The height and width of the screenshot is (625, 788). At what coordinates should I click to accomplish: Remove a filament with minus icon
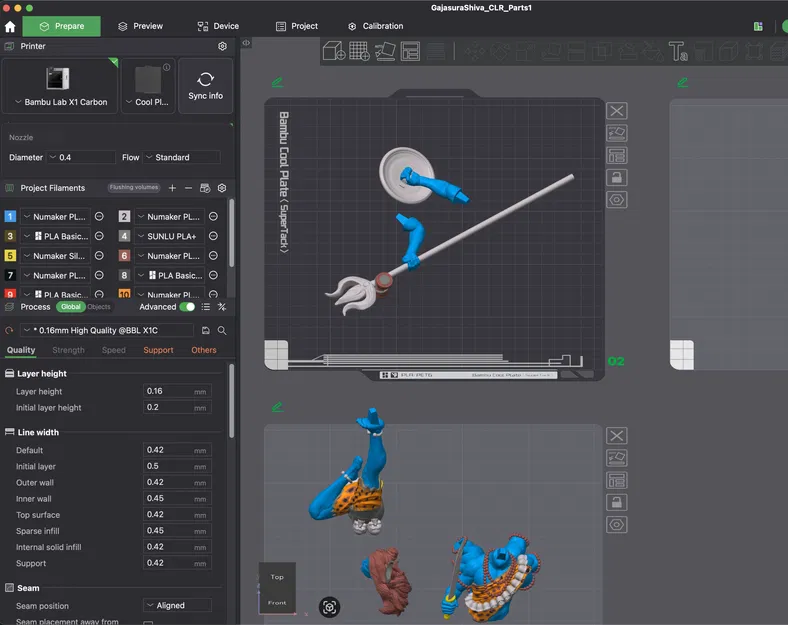(x=188, y=188)
